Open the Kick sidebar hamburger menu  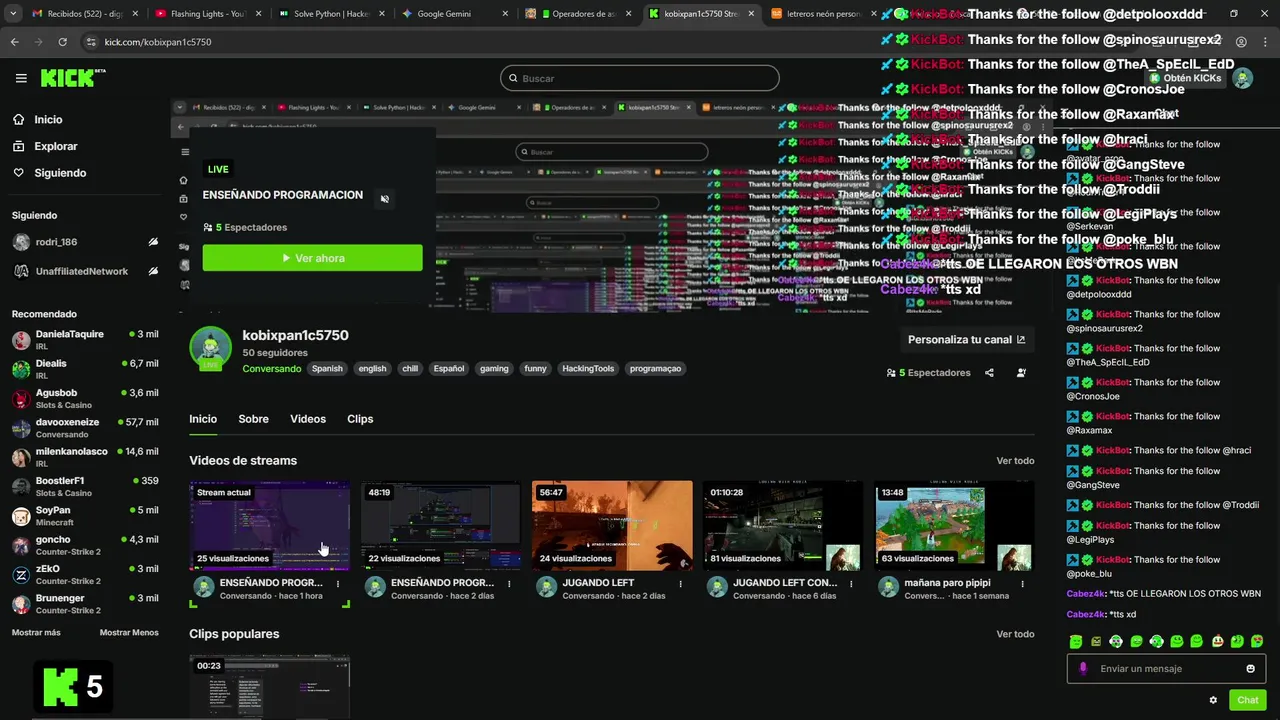21,78
